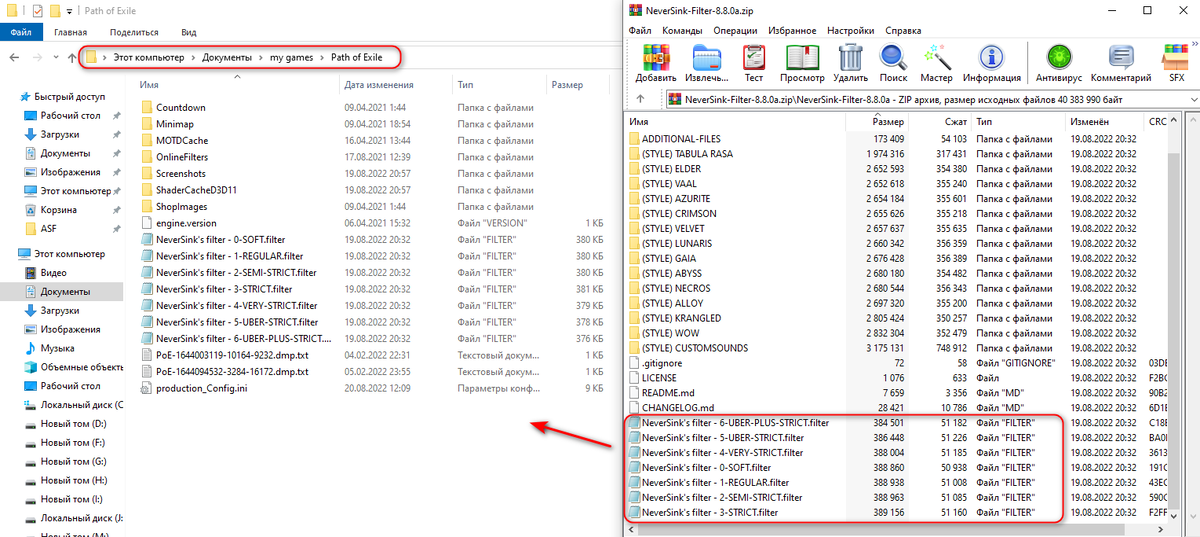The height and width of the screenshot is (537, 1200).
Task: Click Explorer back navigation arrow
Action: click(13, 58)
